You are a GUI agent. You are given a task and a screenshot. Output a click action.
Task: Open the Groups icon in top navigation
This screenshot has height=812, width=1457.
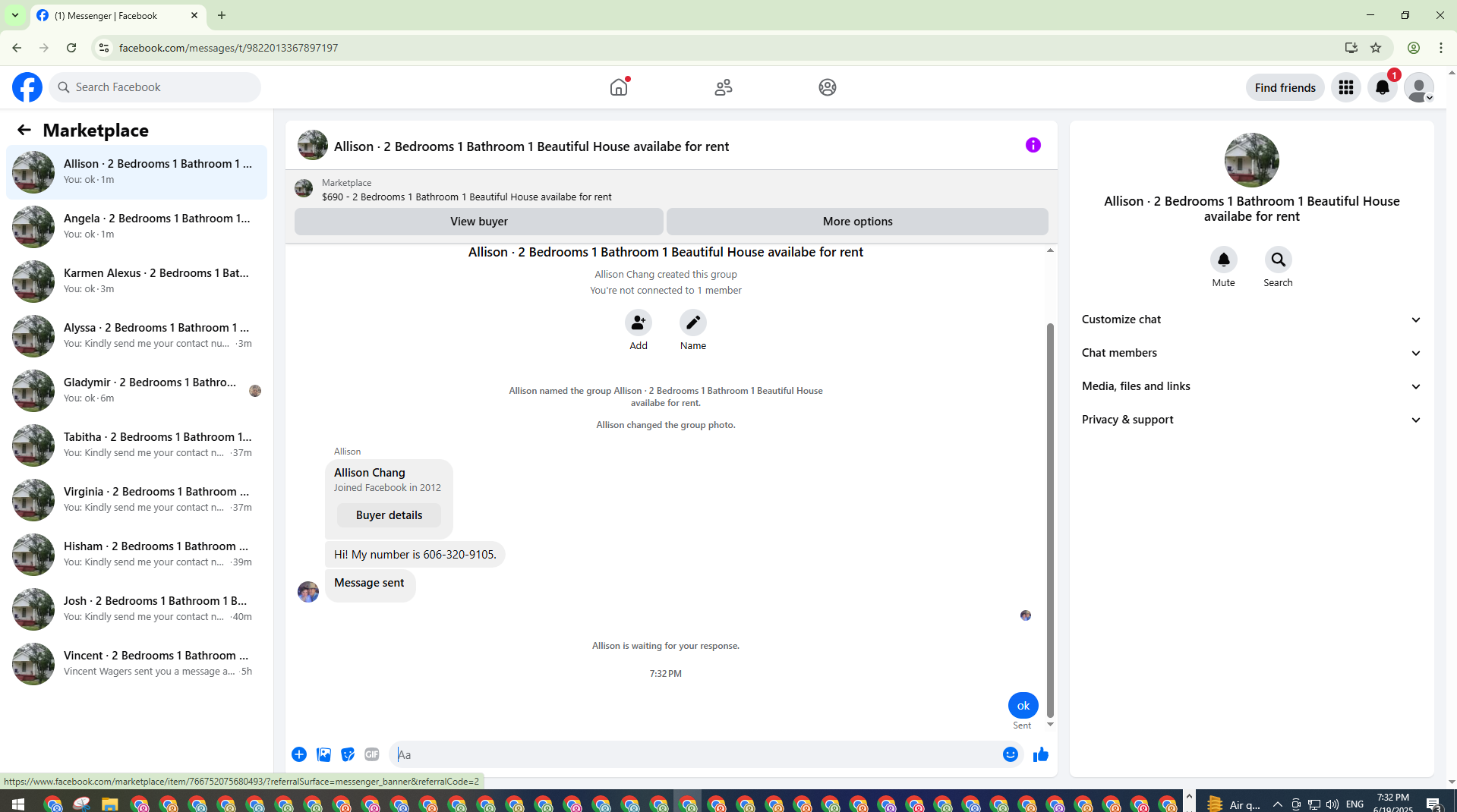tap(828, 87)
